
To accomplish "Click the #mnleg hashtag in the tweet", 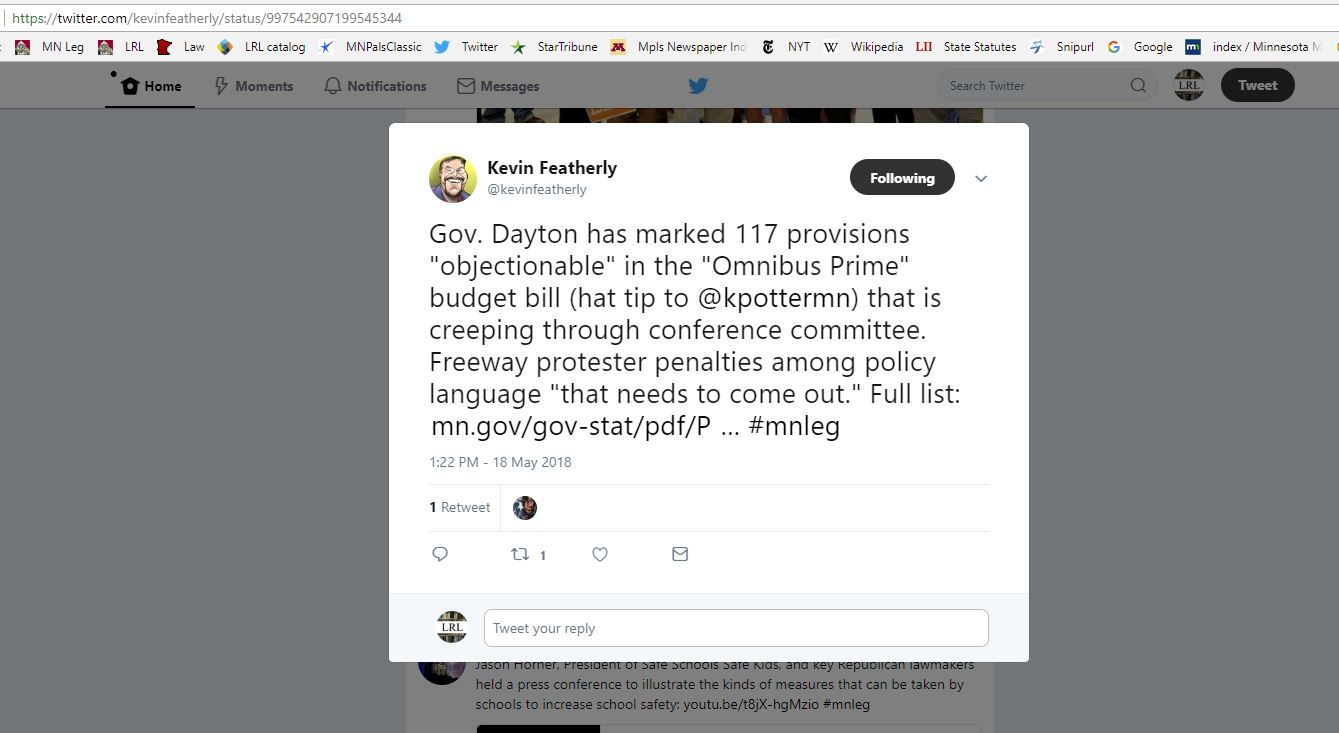I will [794, 427].
